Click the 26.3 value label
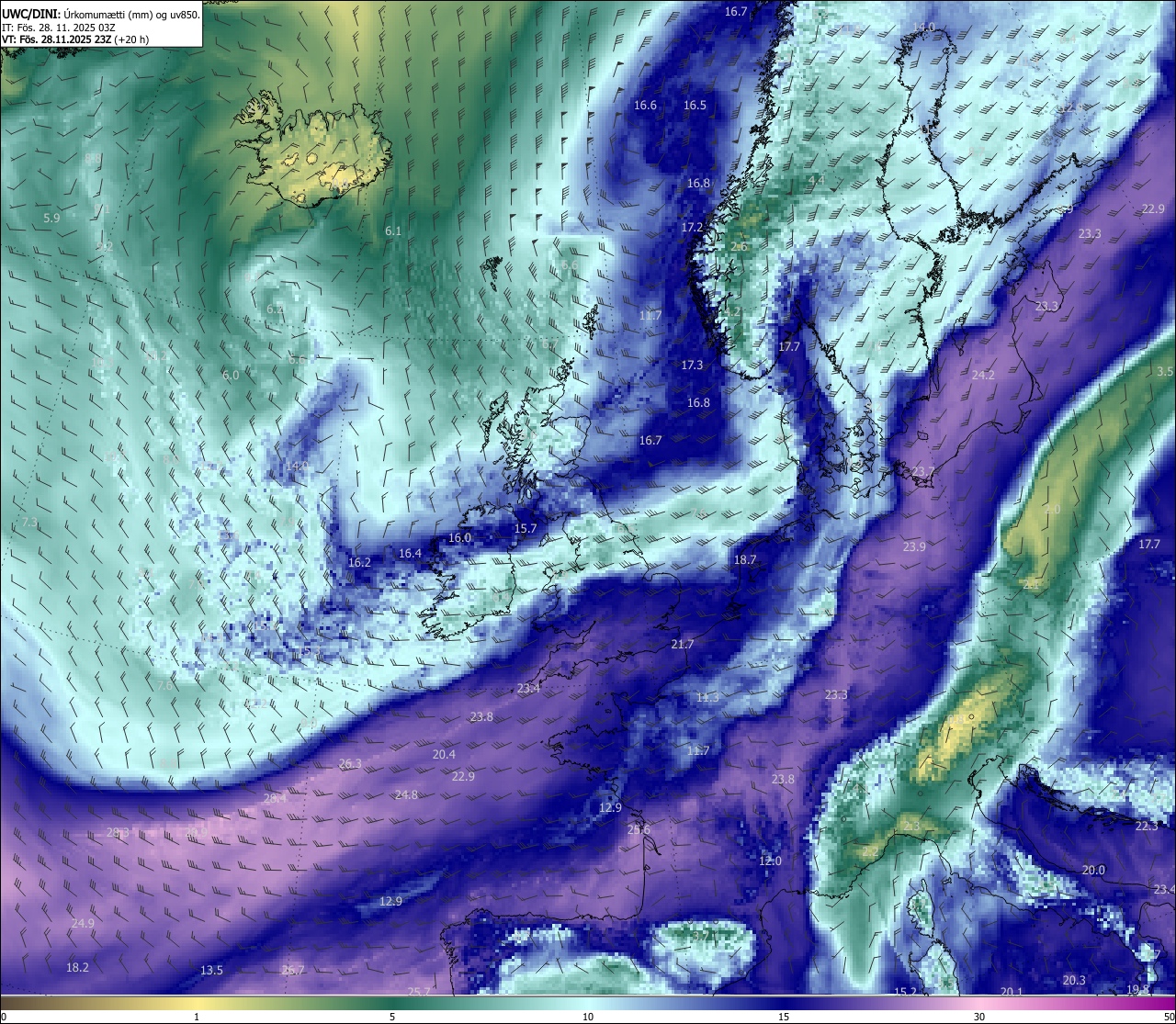Screen dimensions: 1176x1024 [350, 763]
